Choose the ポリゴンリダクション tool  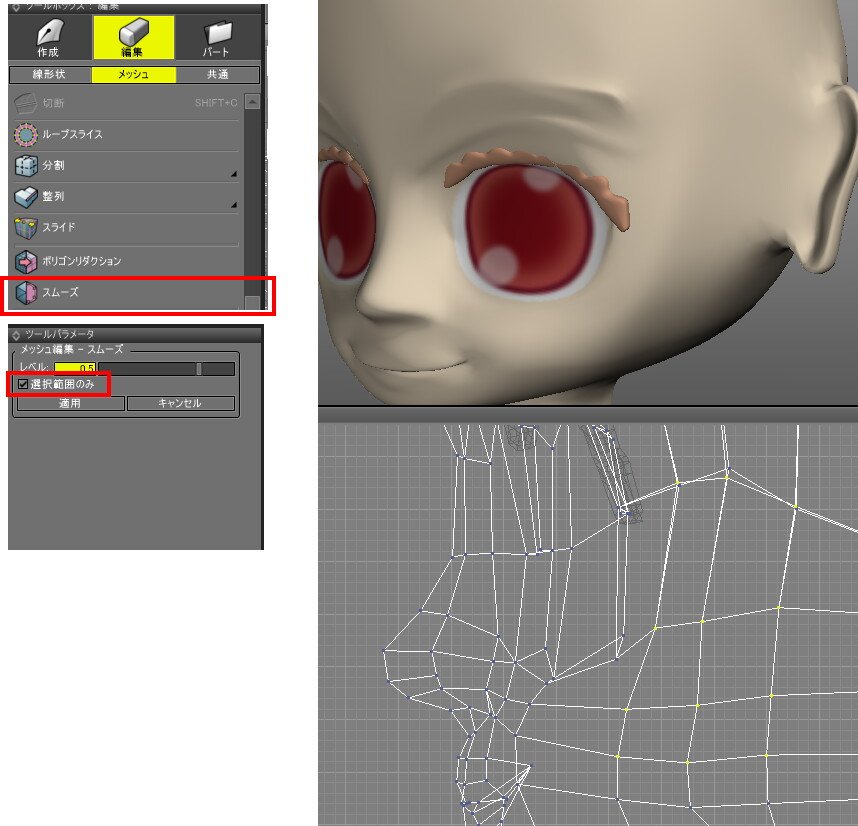126,261
